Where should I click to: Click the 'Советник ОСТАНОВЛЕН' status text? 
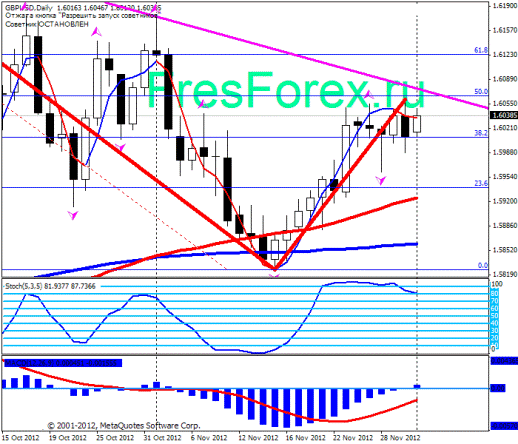(x=47, y=24)
